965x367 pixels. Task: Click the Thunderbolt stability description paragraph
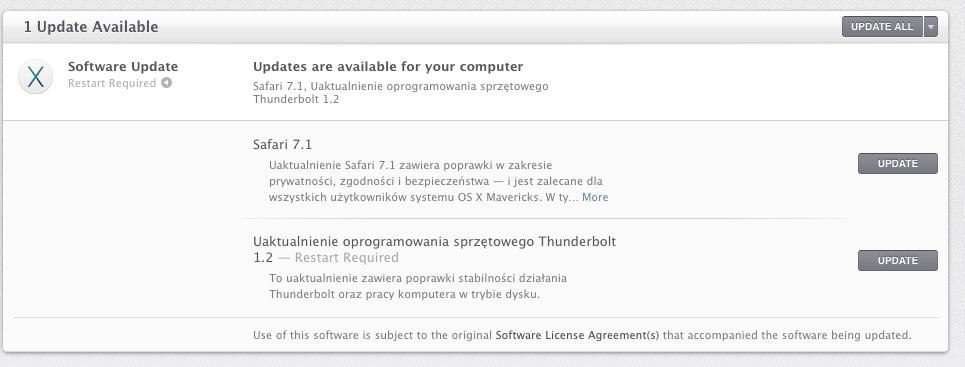click(x=418, y=286)
